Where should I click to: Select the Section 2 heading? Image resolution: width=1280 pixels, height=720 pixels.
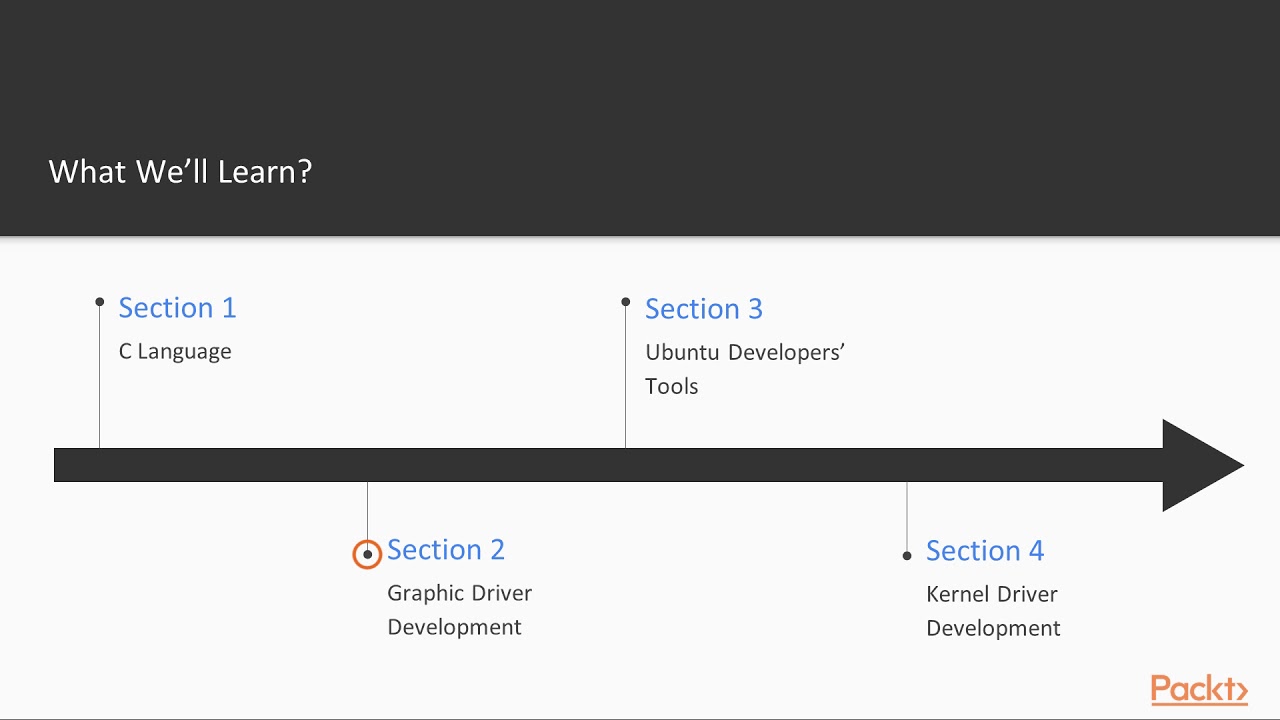pyautogui.click(x=446, y=549)
